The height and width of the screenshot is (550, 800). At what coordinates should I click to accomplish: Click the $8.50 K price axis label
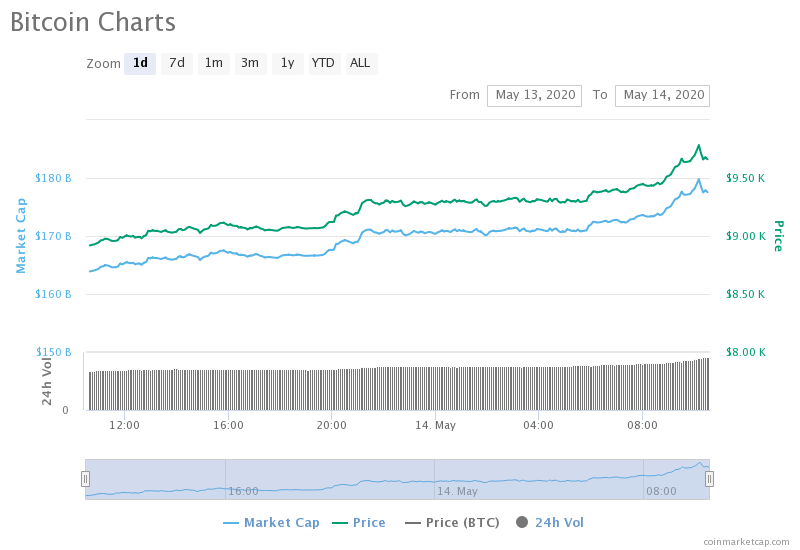(745, 294)
